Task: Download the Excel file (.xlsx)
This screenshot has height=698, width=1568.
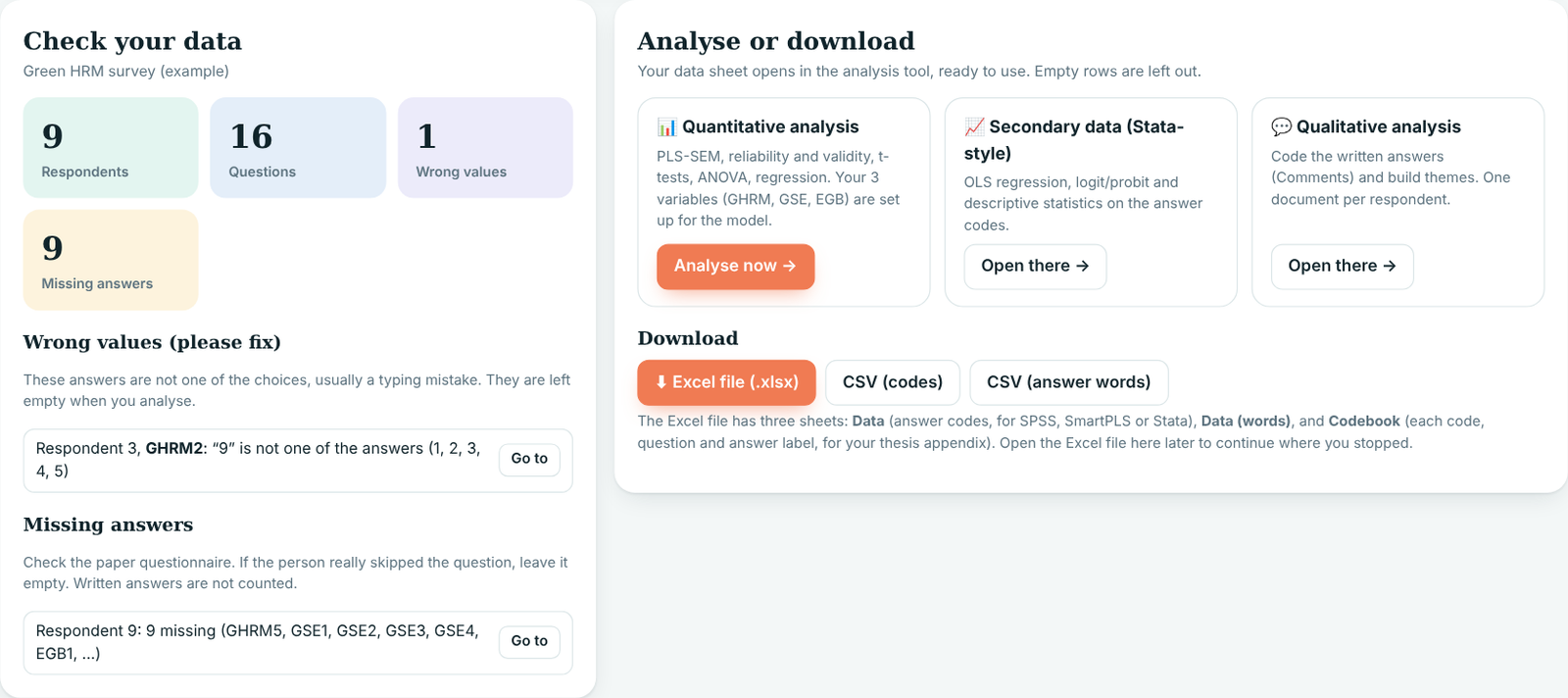Action: (726, 382)
